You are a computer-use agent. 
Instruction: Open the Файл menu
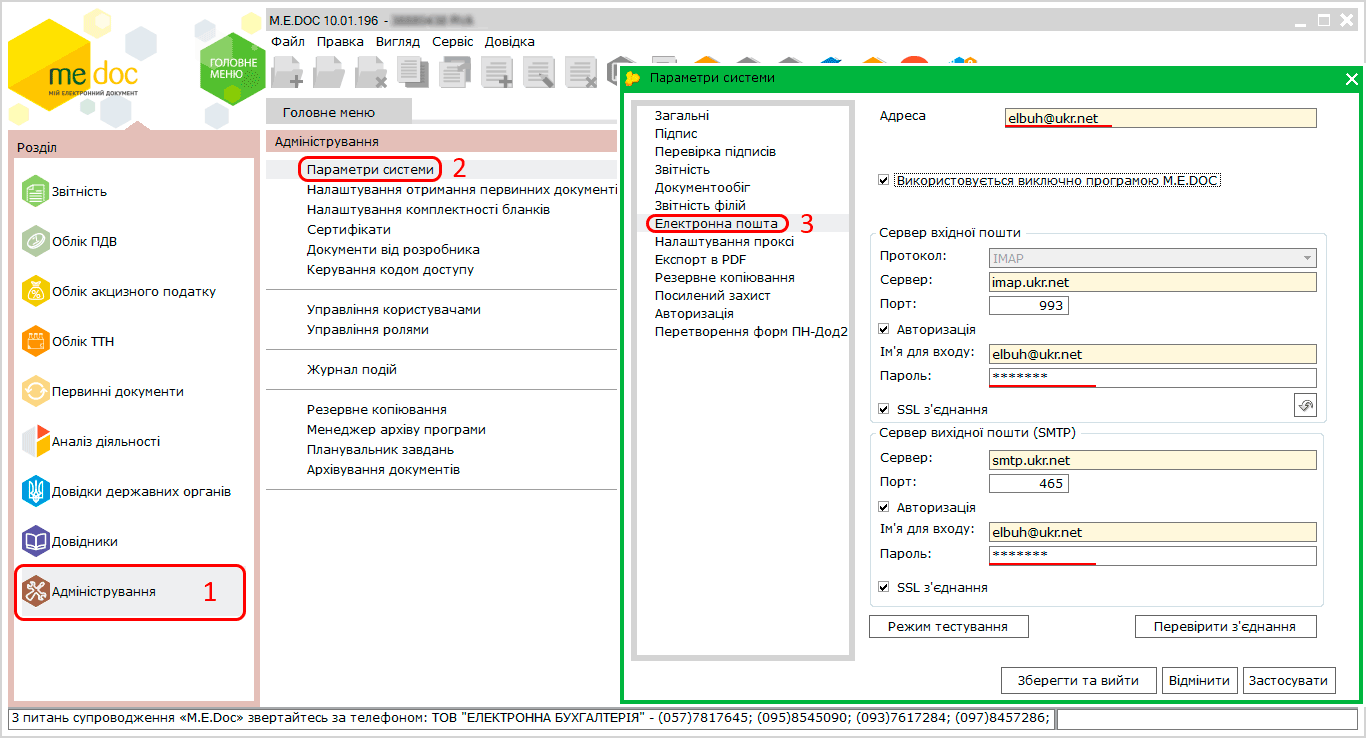tap(288, 42)
